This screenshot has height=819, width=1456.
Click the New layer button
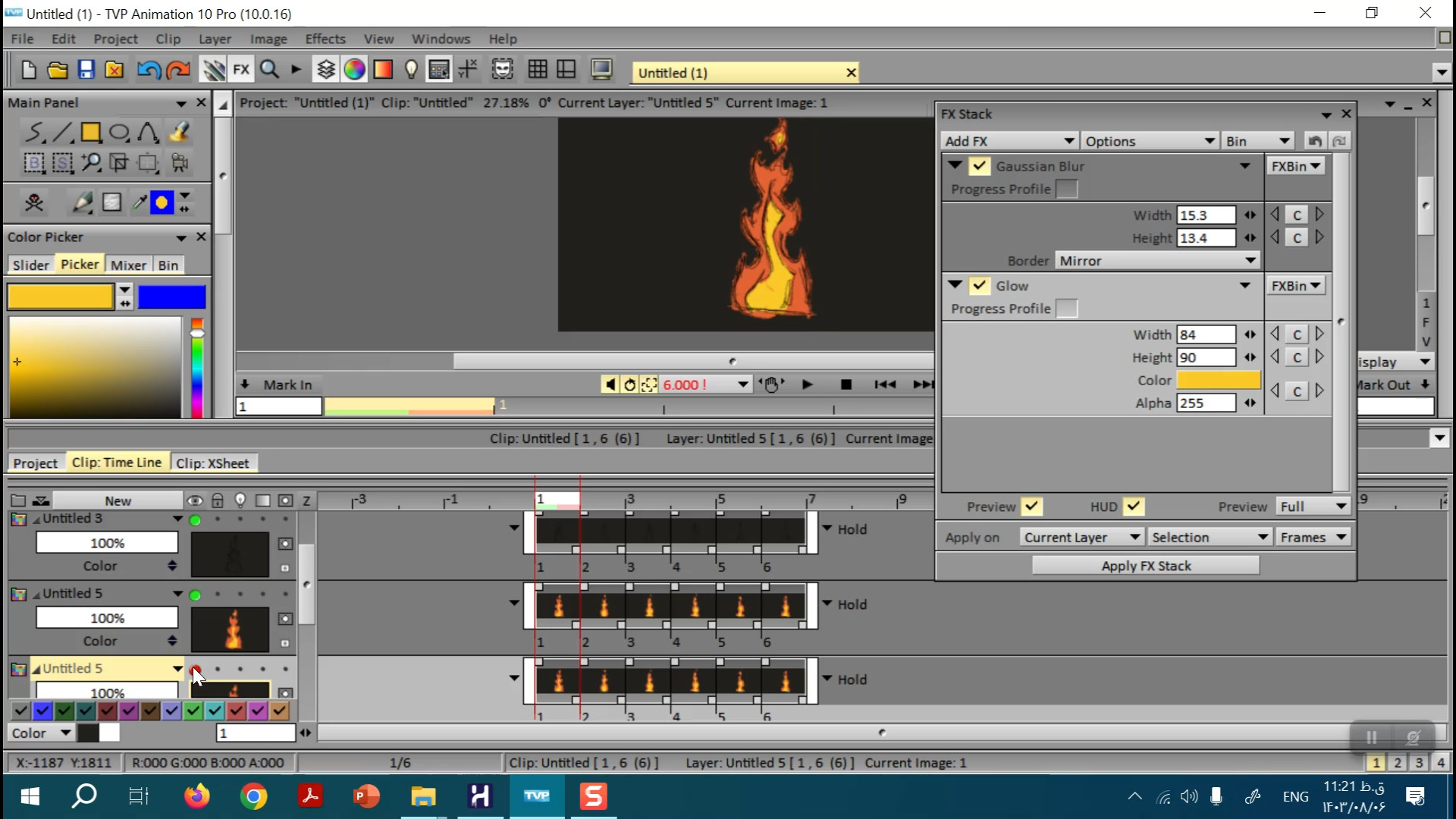point(118,500)
